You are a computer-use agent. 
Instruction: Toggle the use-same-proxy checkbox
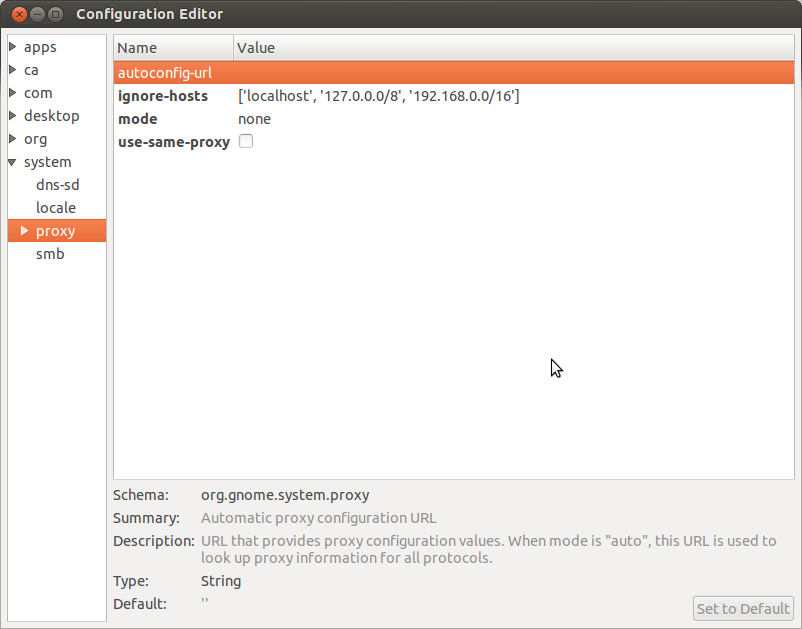(246, 141)
